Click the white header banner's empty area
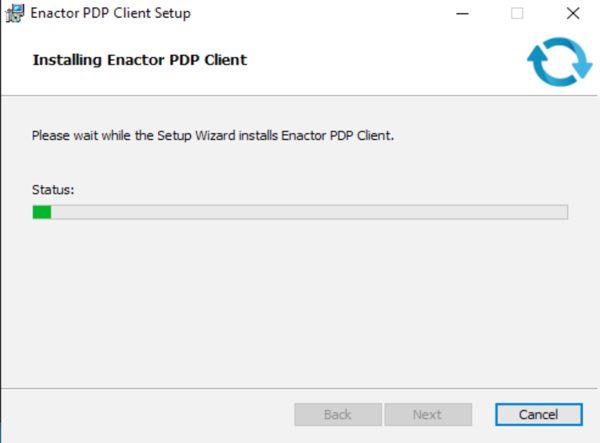The height and width of the screenshot is (443, 600). (x=380, y=62)
